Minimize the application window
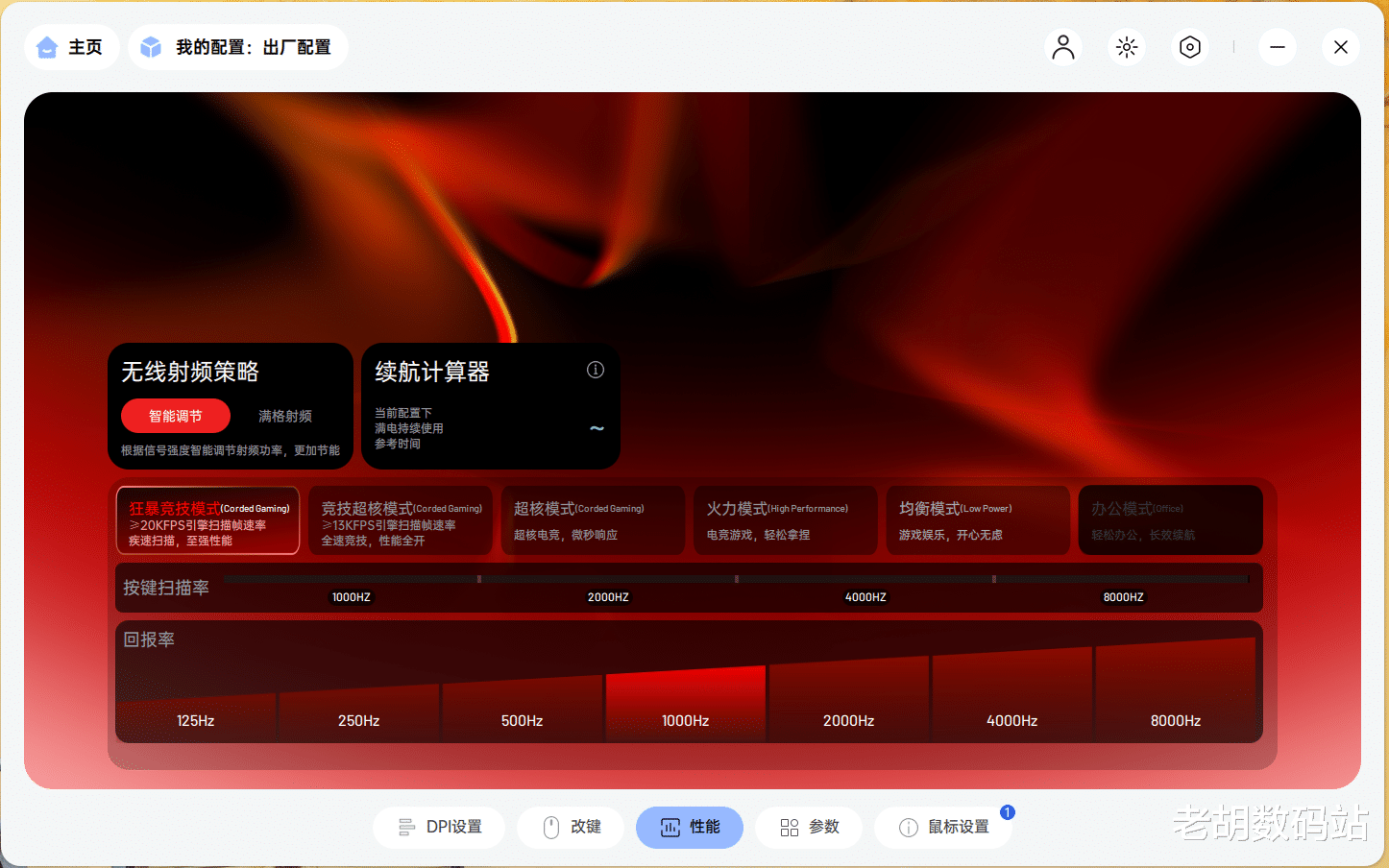The width and height of the screenshot is (1389, 868). pos(1278,47)
